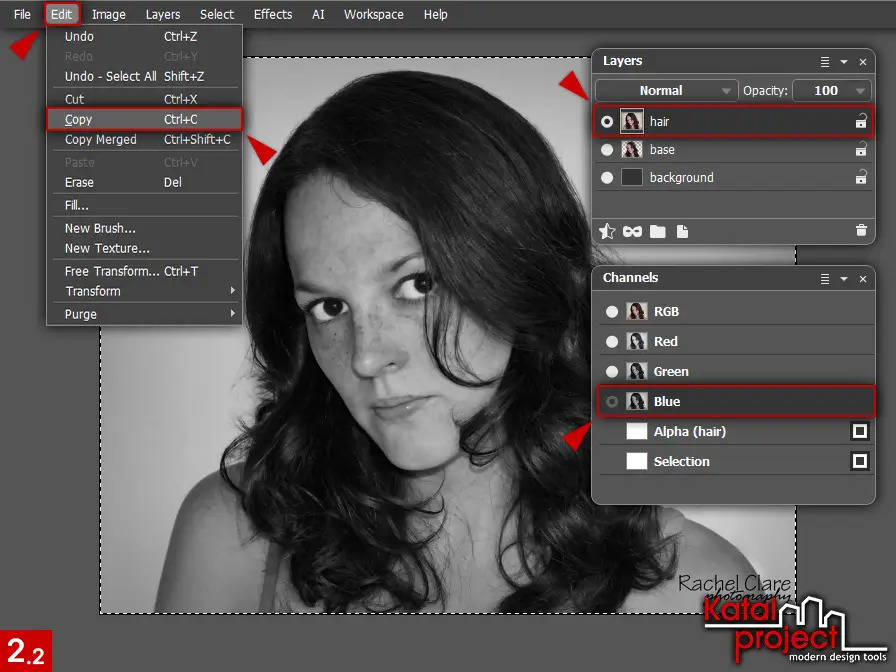Toggle the Alpha (hair) channel checkbox
Viewport: 896px width, 672px height.
click(861, 431)
